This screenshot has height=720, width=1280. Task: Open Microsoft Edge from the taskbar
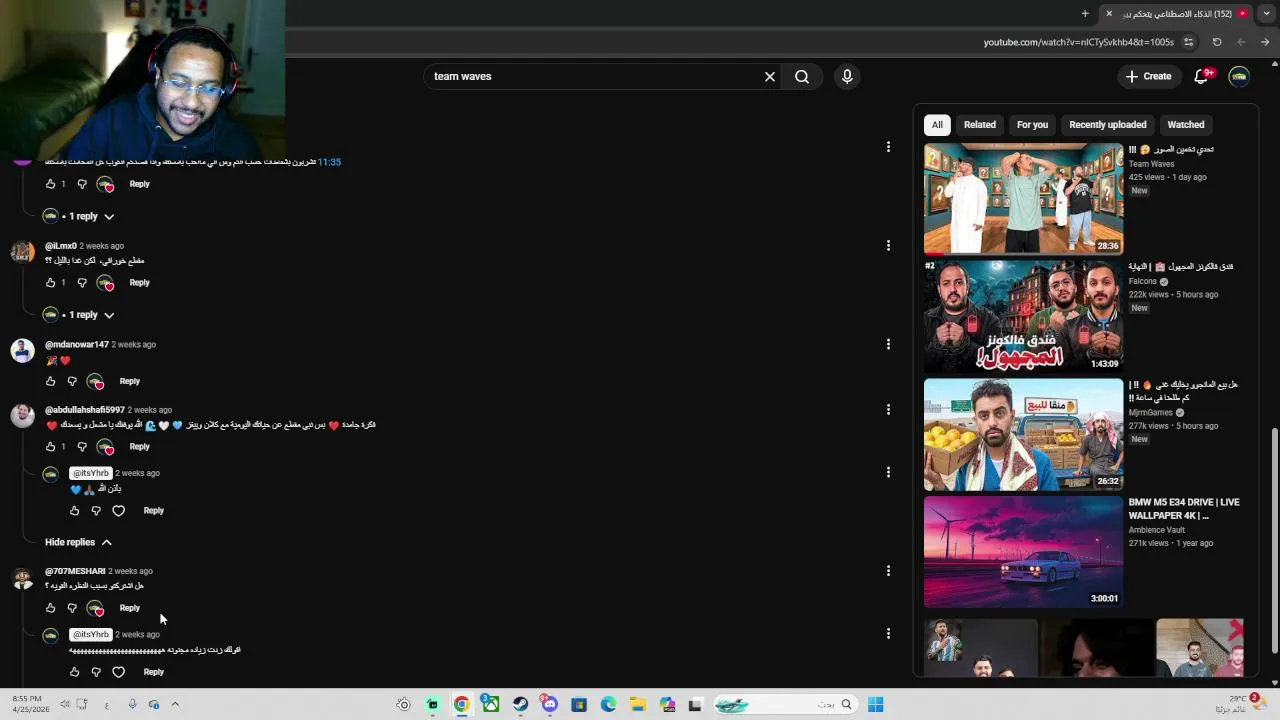point(608,704)
